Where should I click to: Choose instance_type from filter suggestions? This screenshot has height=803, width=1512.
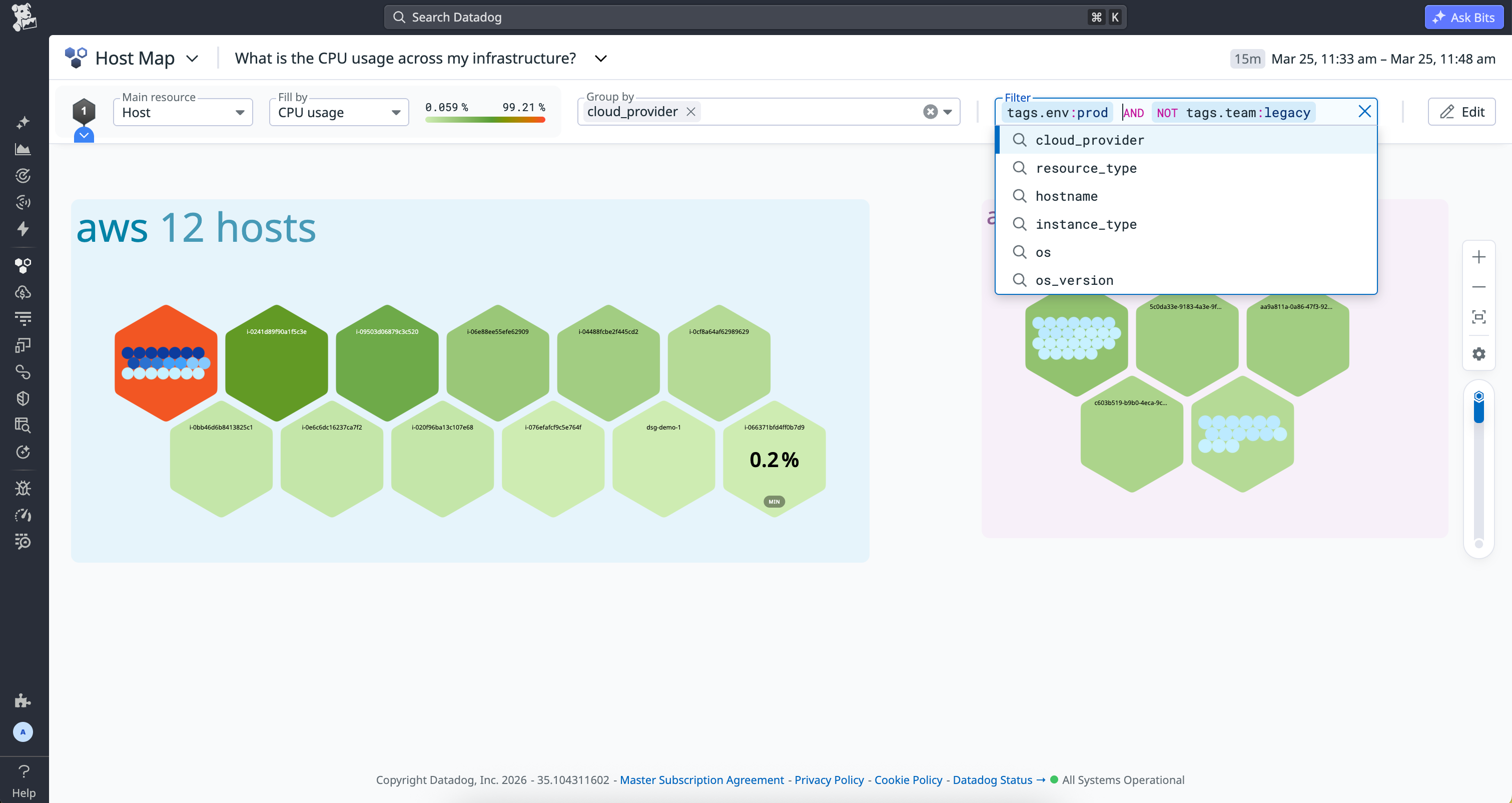point(1085,224)
